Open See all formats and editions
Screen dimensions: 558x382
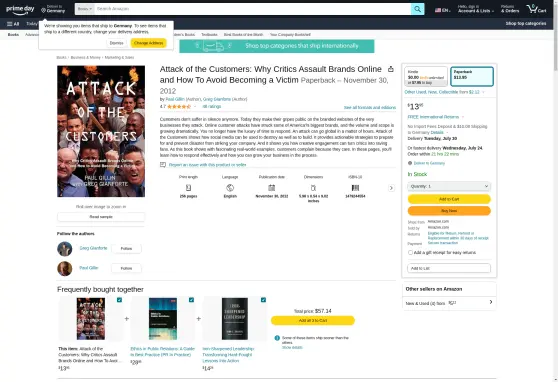pos(370,108)
